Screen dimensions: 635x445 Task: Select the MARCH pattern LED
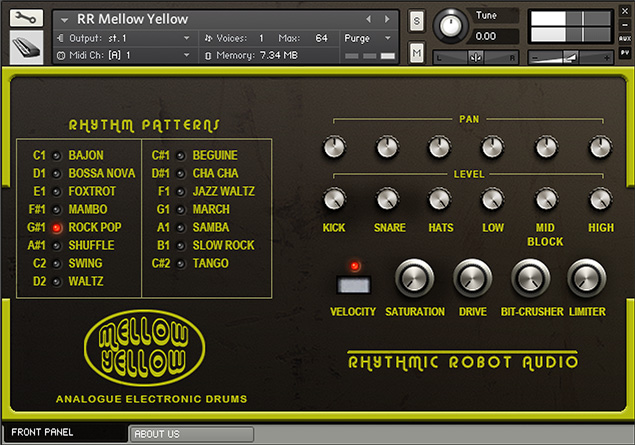181,210
